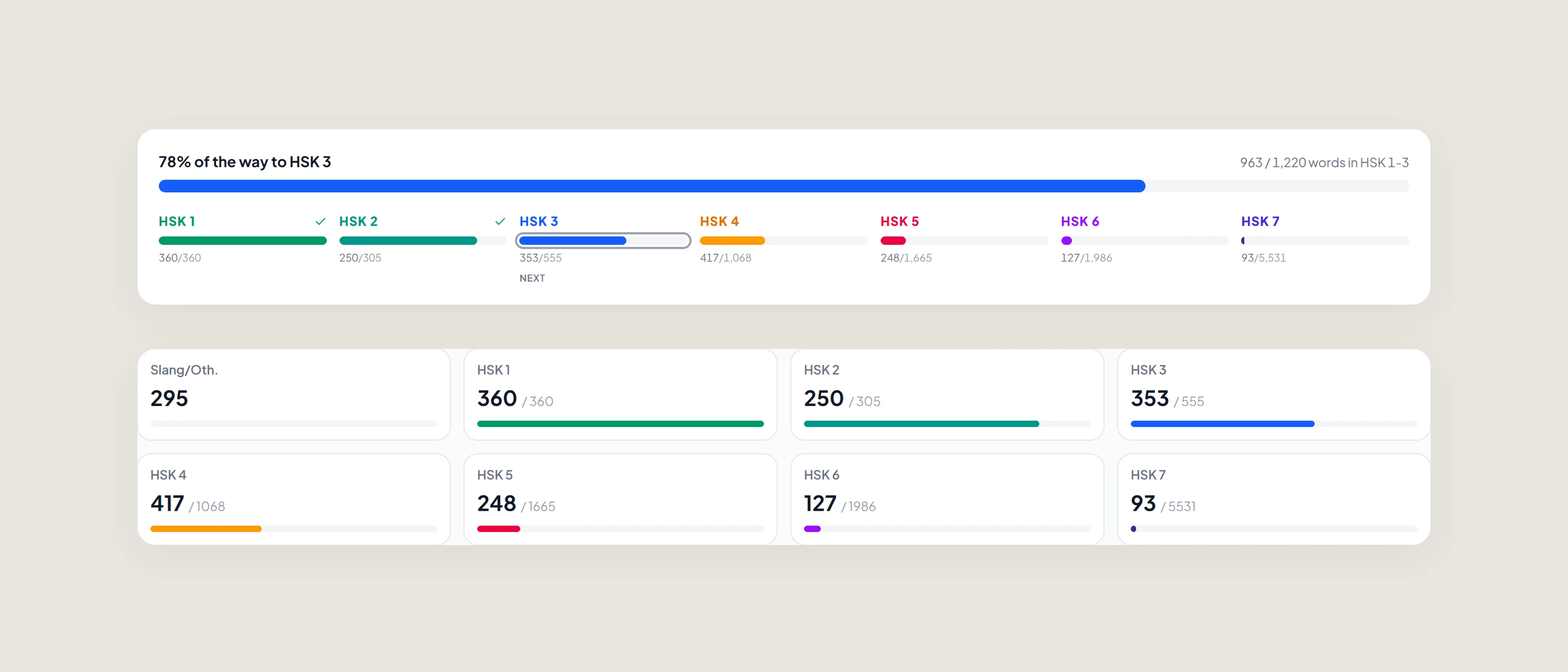Click the '93/5,531' count under HSK 7

coord(1264,258)
